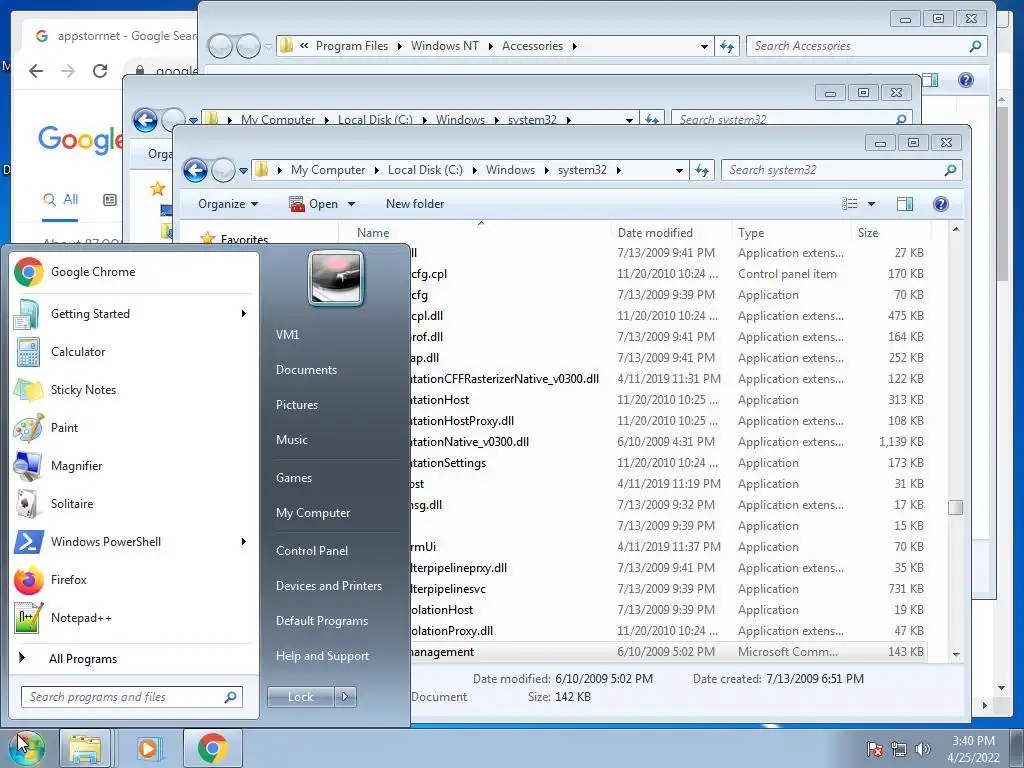This screenshot has height=768, width=1024.
Task: Open Documents from Start menu
Action: (306, 370)
